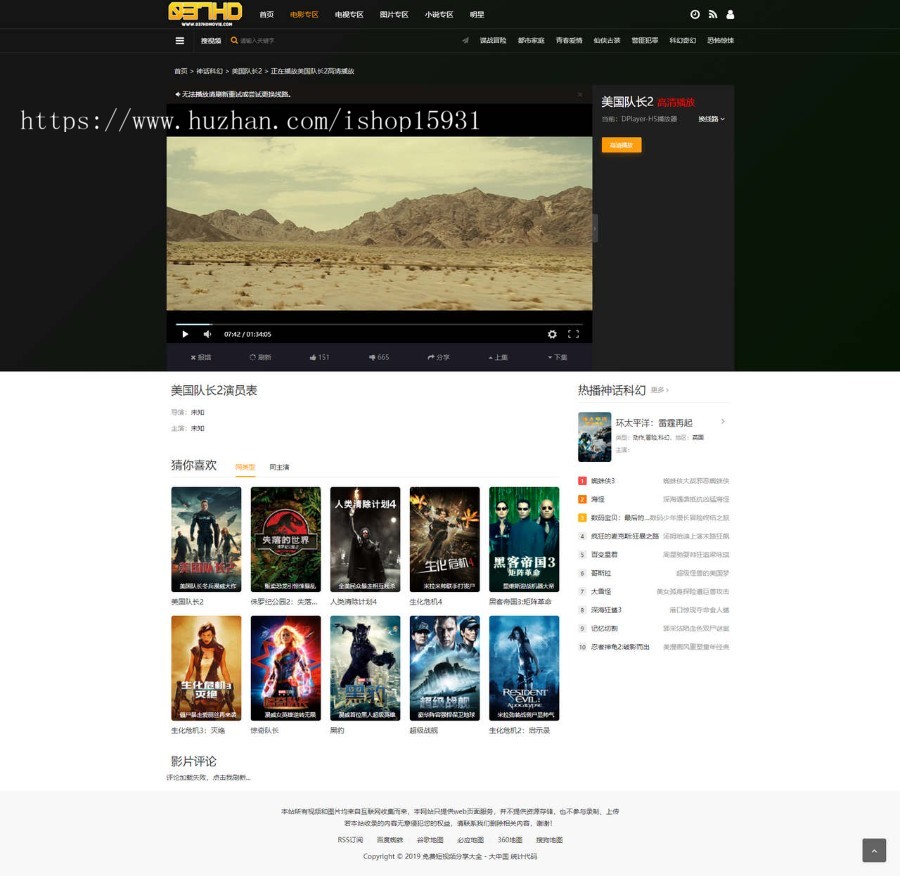The width and height of the screenshot is (900, 876).
Task: Open 超级战舰 poster thumbnail
Action: (x=445, y=668)
